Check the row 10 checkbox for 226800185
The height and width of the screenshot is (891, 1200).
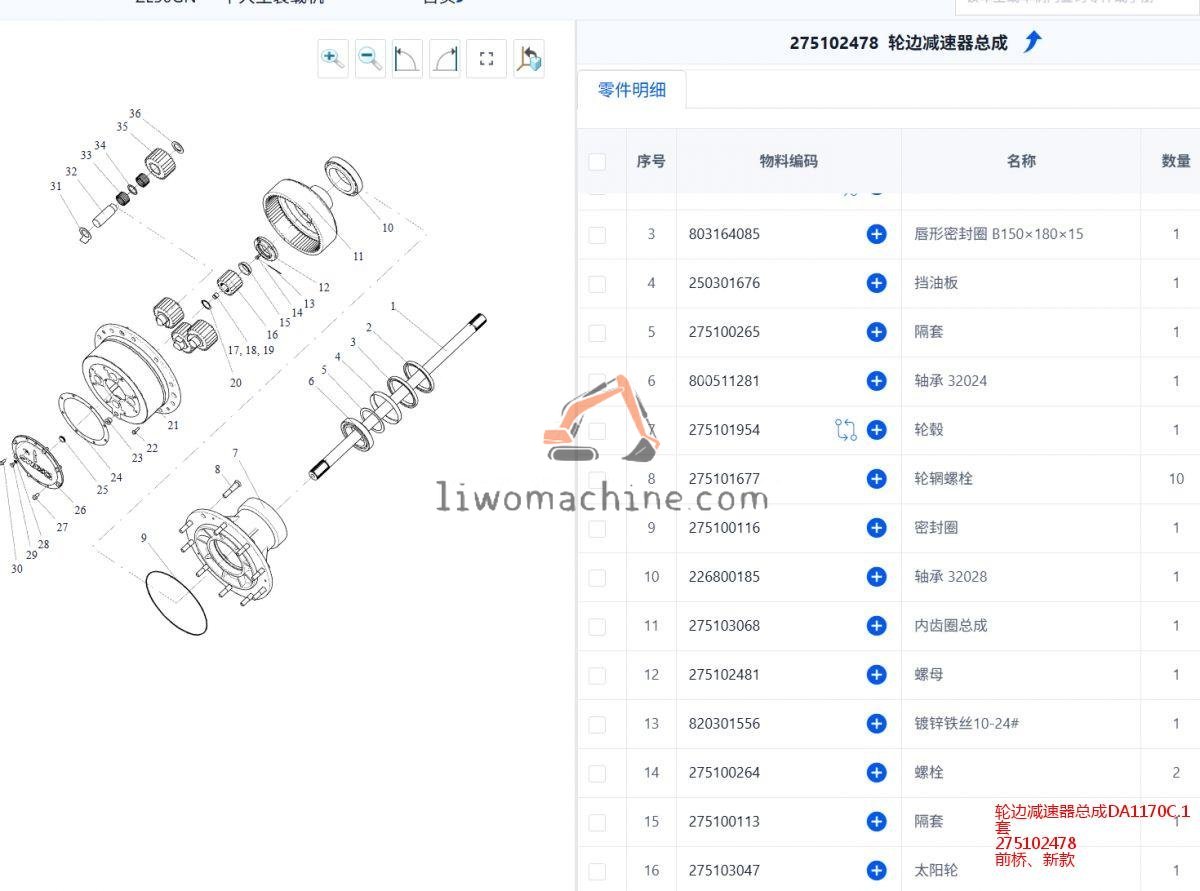click(597, 577)
